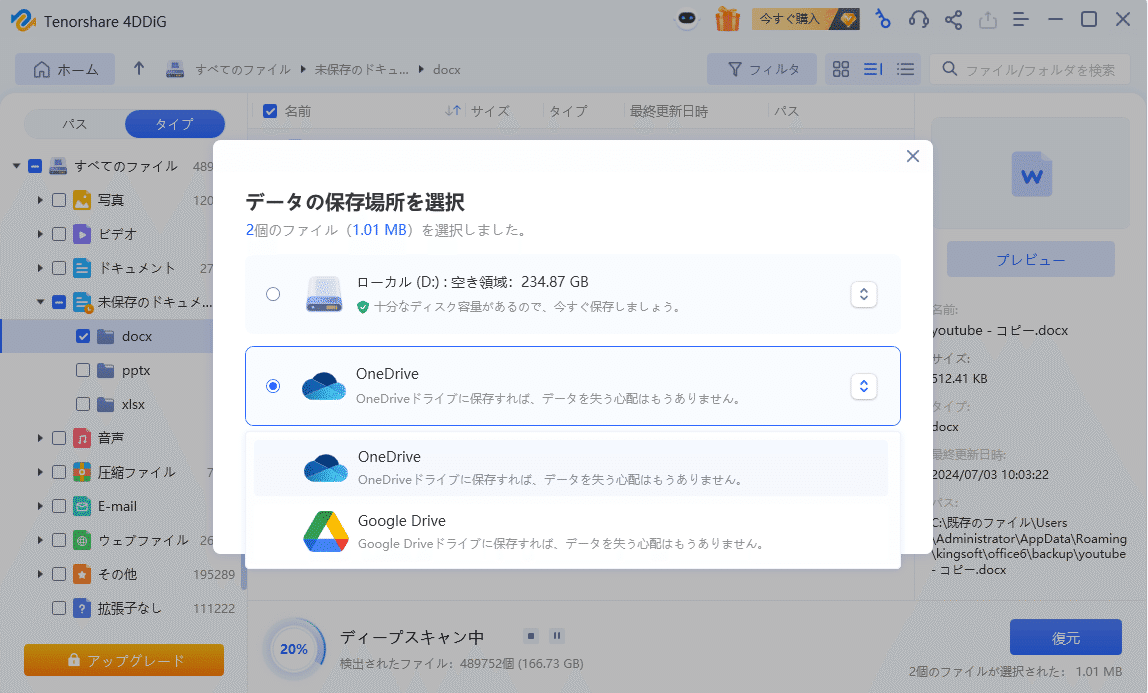Click the share icon in title bar
Viewport: 1148px width, 693px height.
[x=953, y=20]
